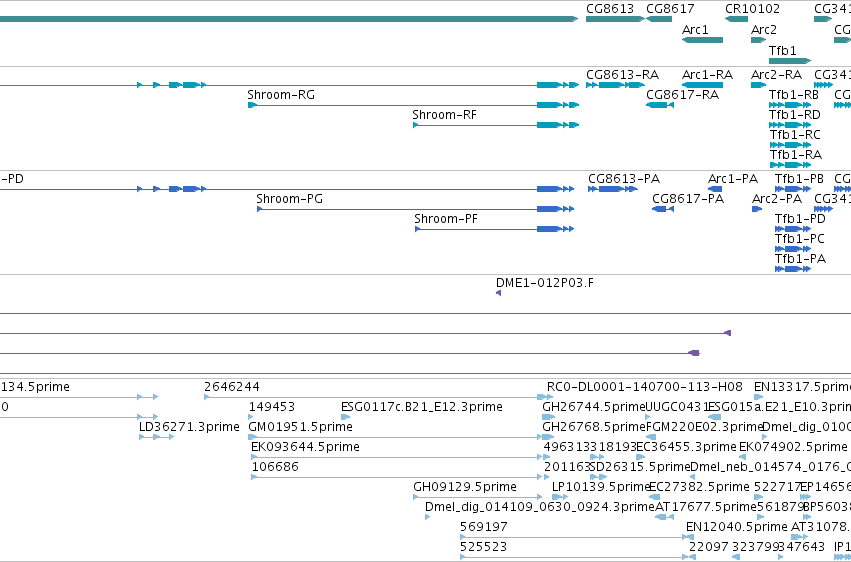Select the Tfb1-PB protein label
This screenshot has height=562, width=851.
coord(799,179)
